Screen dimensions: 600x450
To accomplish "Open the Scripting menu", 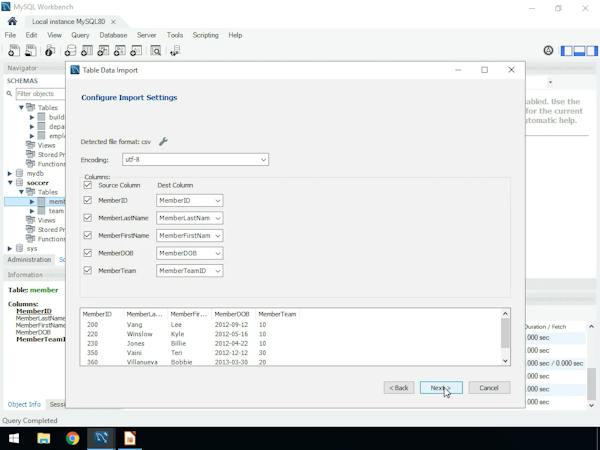I will point(205,35).
